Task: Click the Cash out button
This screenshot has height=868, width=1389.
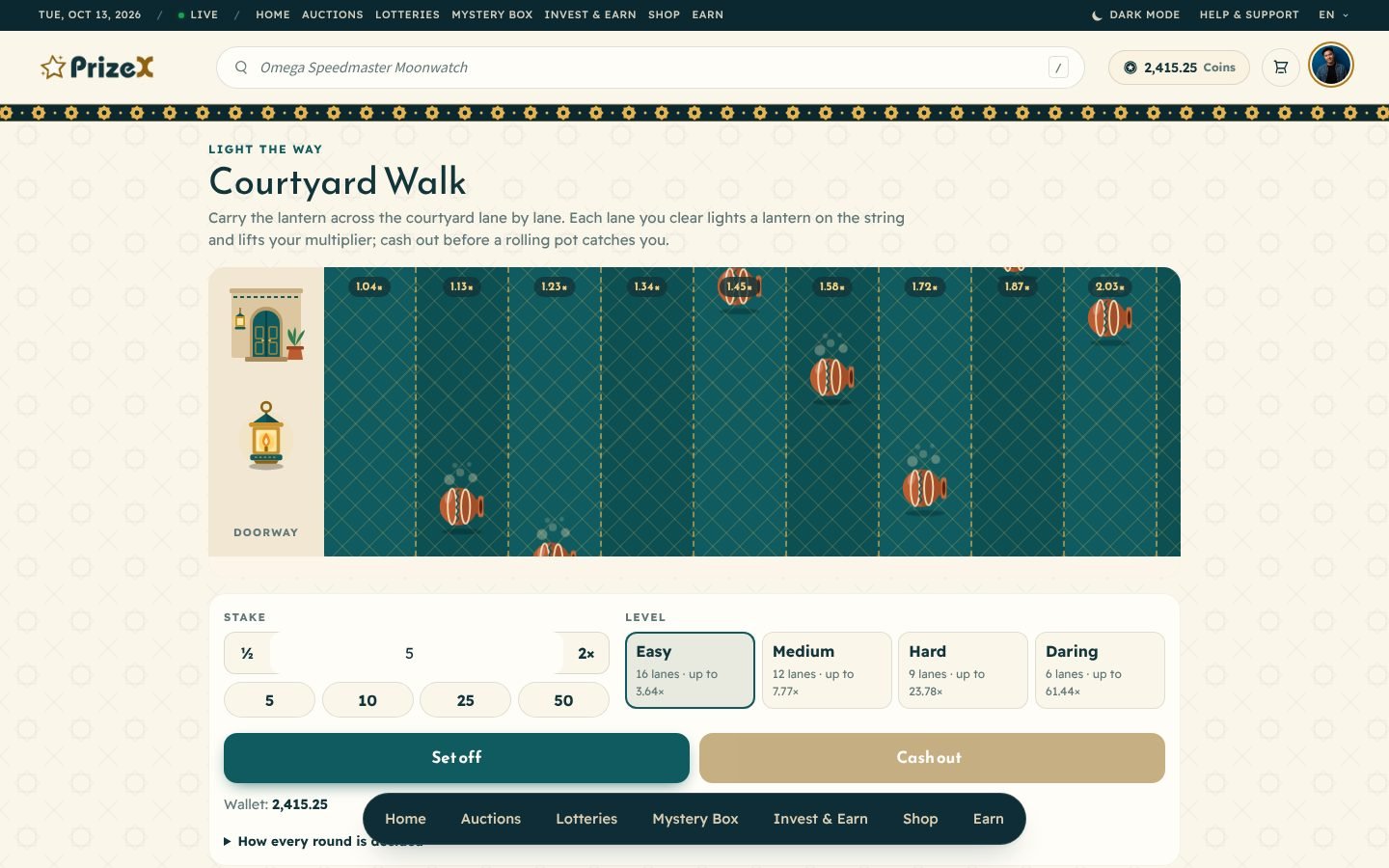Action: coord(932,758)
